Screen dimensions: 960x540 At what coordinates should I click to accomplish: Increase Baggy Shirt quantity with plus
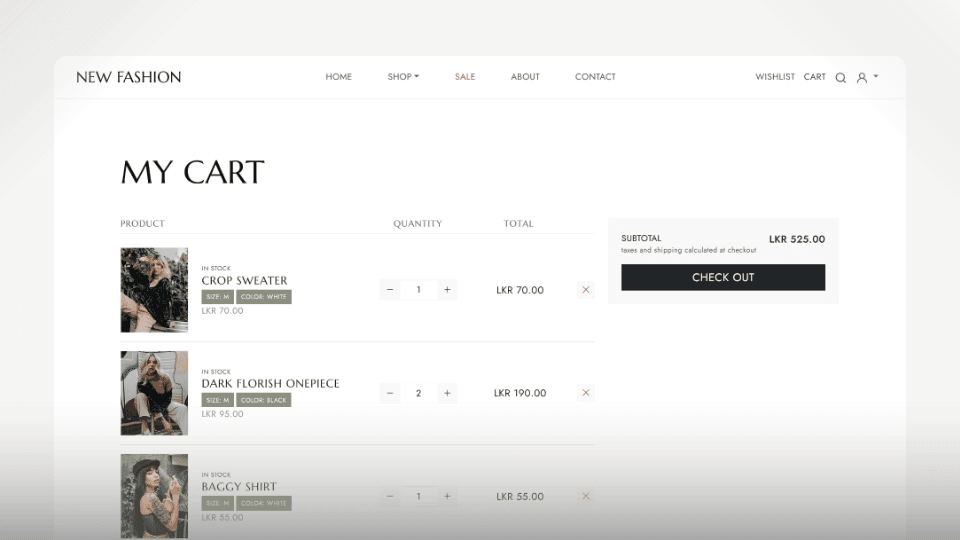coord(447,497)
